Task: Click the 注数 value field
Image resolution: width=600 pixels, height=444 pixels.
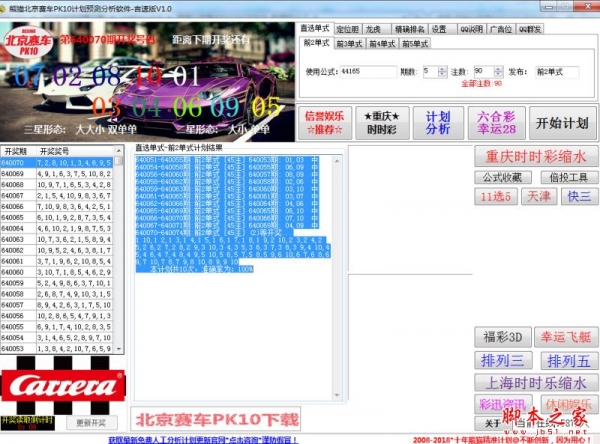Action: pos(484,71)
